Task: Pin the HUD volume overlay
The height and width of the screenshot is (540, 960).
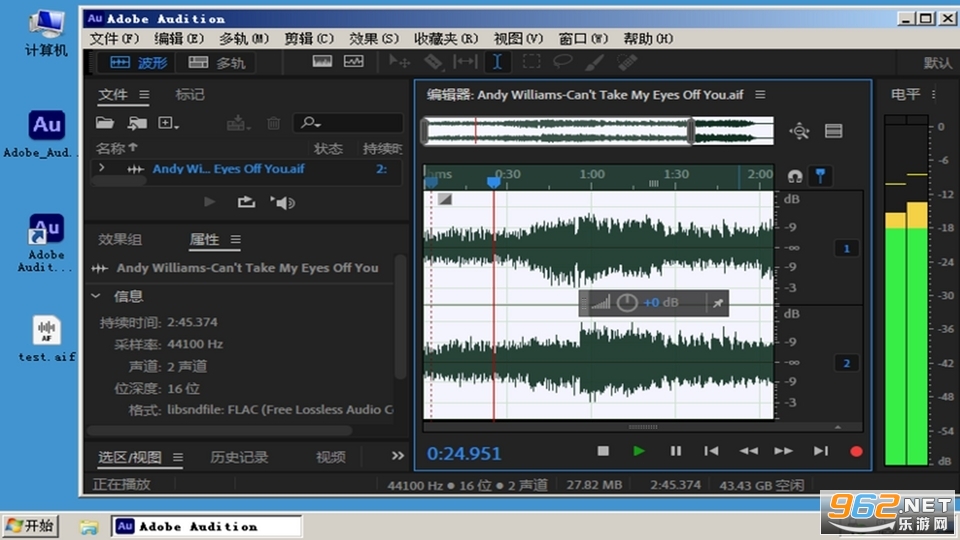Action: click(x=718, y=303)
